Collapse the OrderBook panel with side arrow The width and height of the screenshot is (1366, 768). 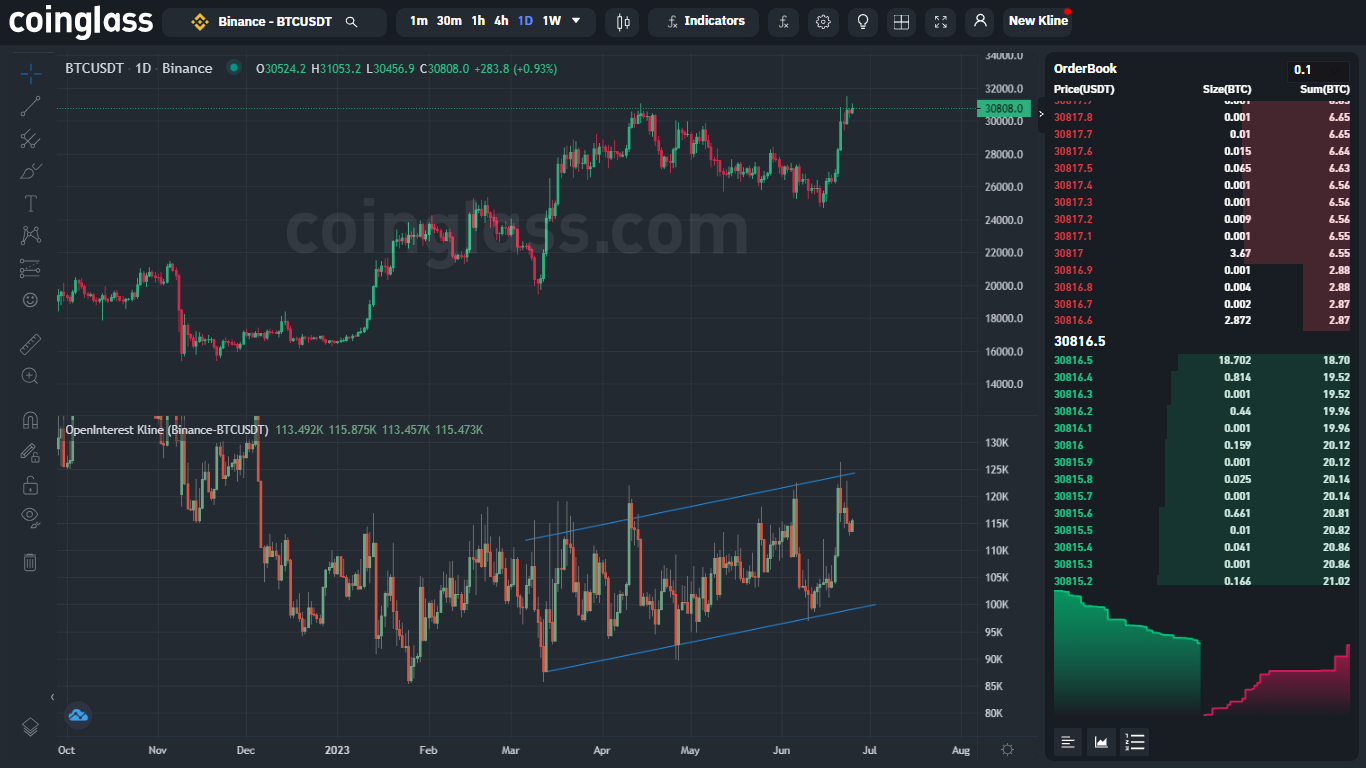[x=1041, y=114]
